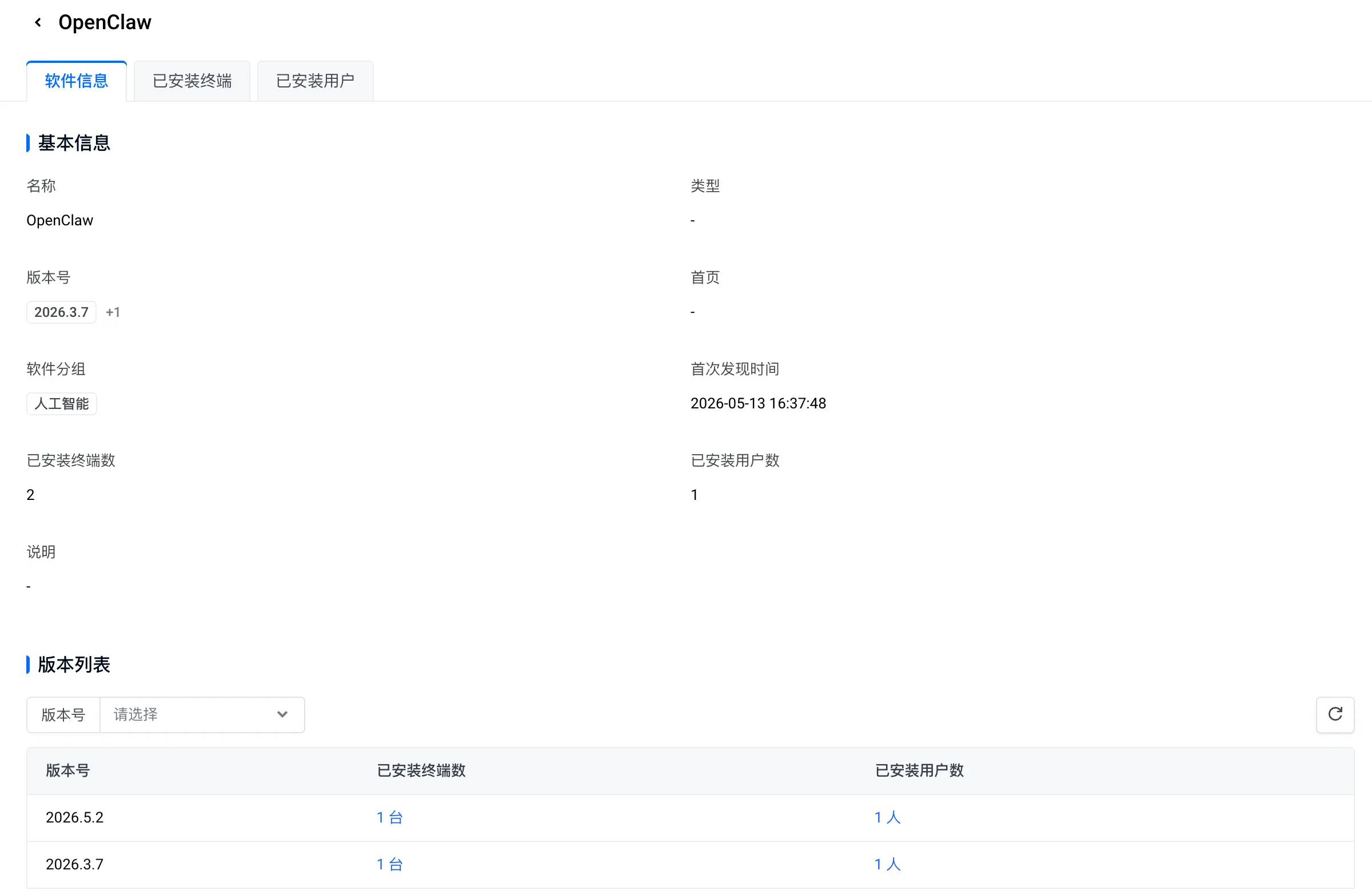Click the 基本信息 section heading
Image resolution: width=1372 pixels, height=894 pixels.
[74, 143]
